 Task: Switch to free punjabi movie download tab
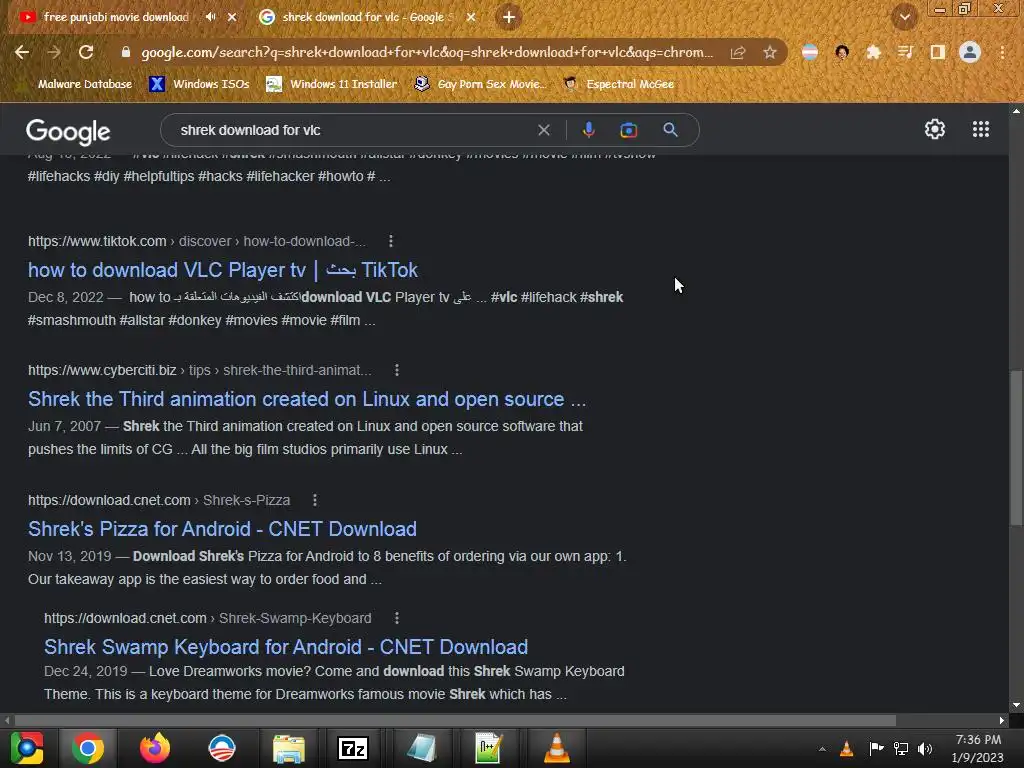116,17
